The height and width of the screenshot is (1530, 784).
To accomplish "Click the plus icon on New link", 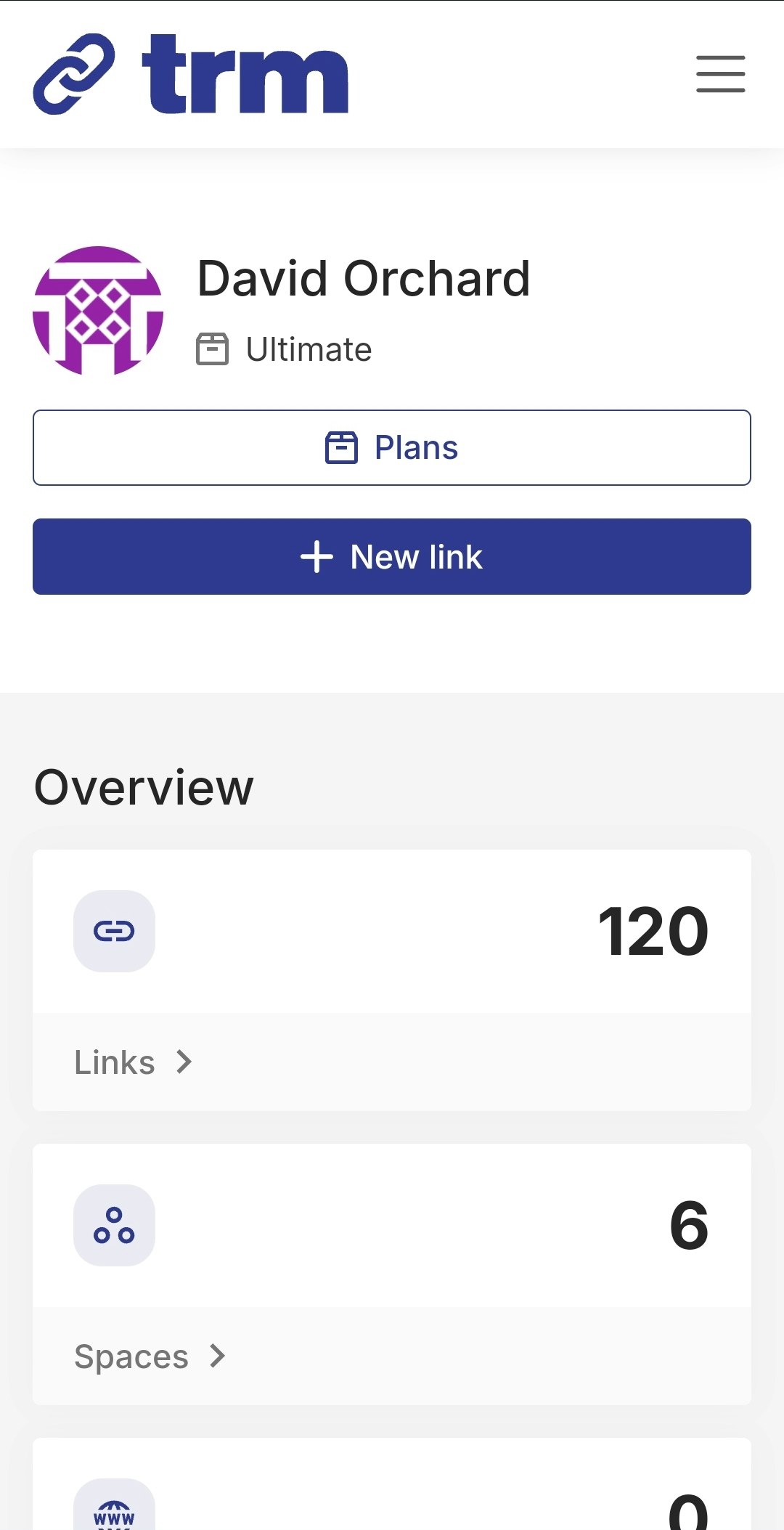I will coord(317,557).
